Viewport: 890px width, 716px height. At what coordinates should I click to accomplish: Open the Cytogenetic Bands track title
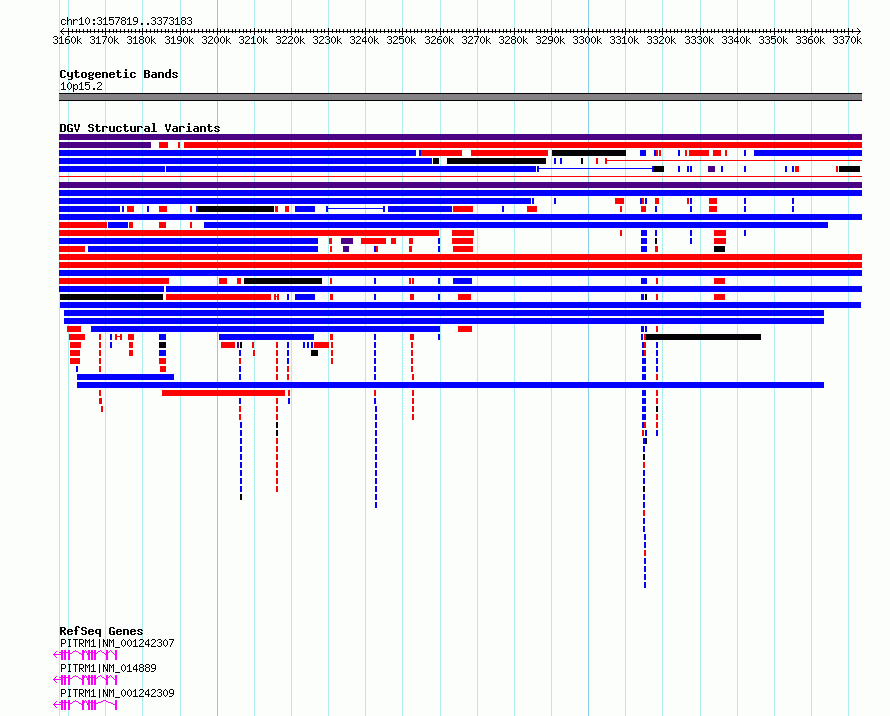(x=119, y=74)
